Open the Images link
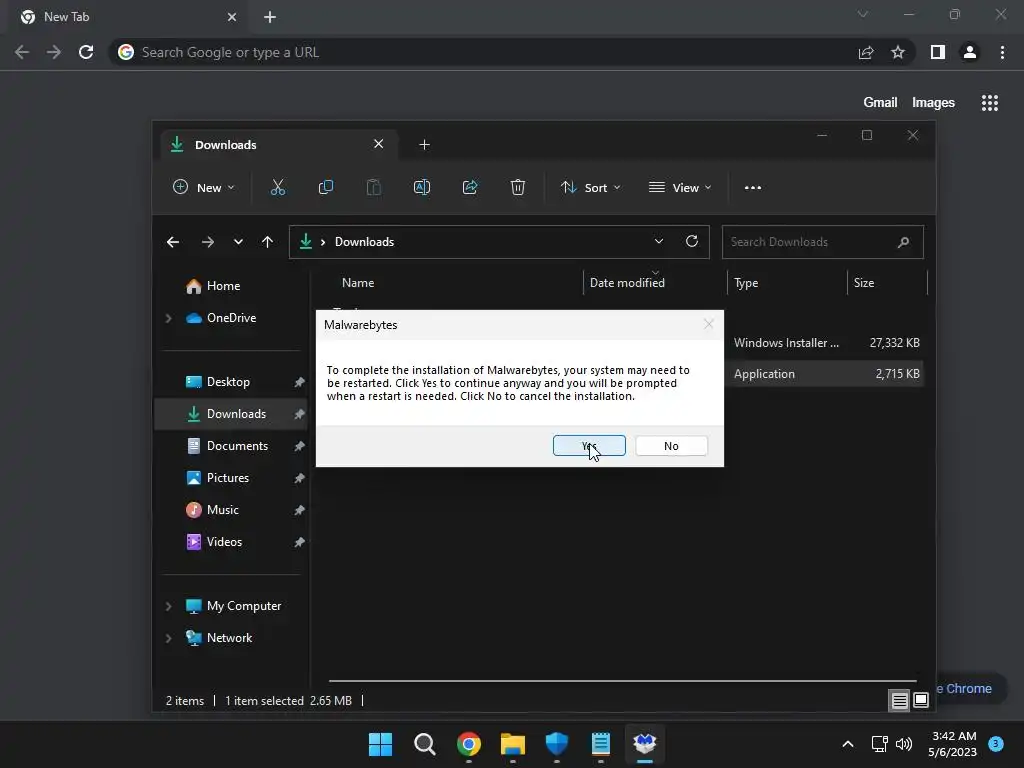 (933, 103)
